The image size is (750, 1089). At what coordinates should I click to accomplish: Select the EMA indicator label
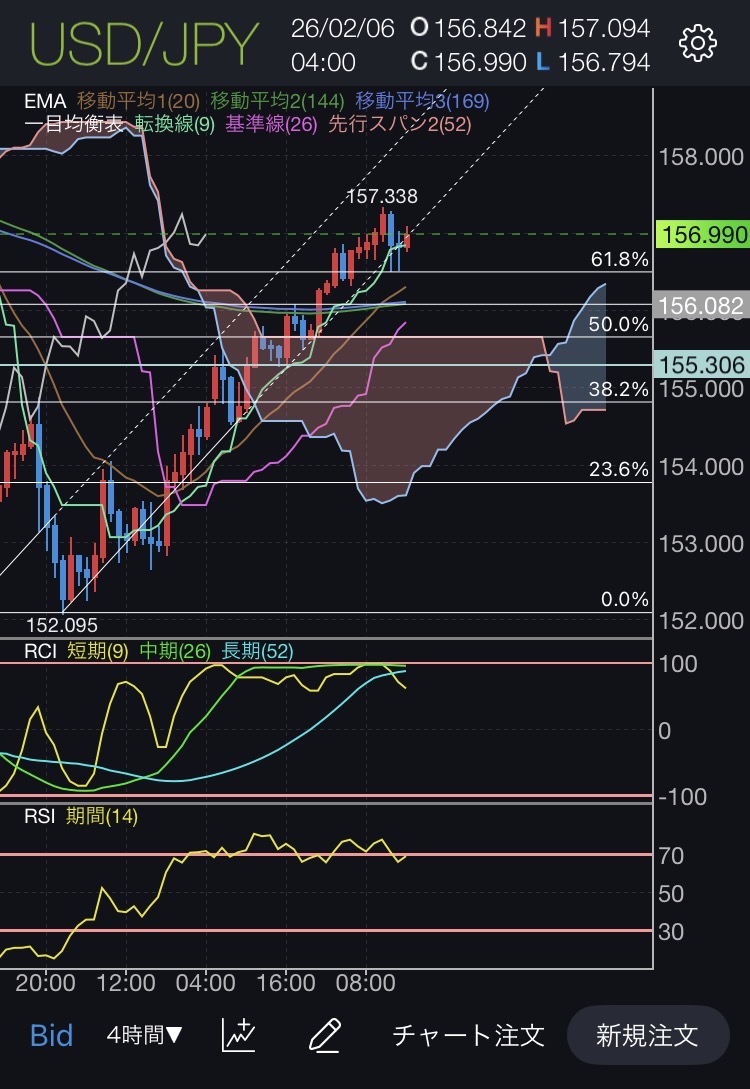coord(43,101)
